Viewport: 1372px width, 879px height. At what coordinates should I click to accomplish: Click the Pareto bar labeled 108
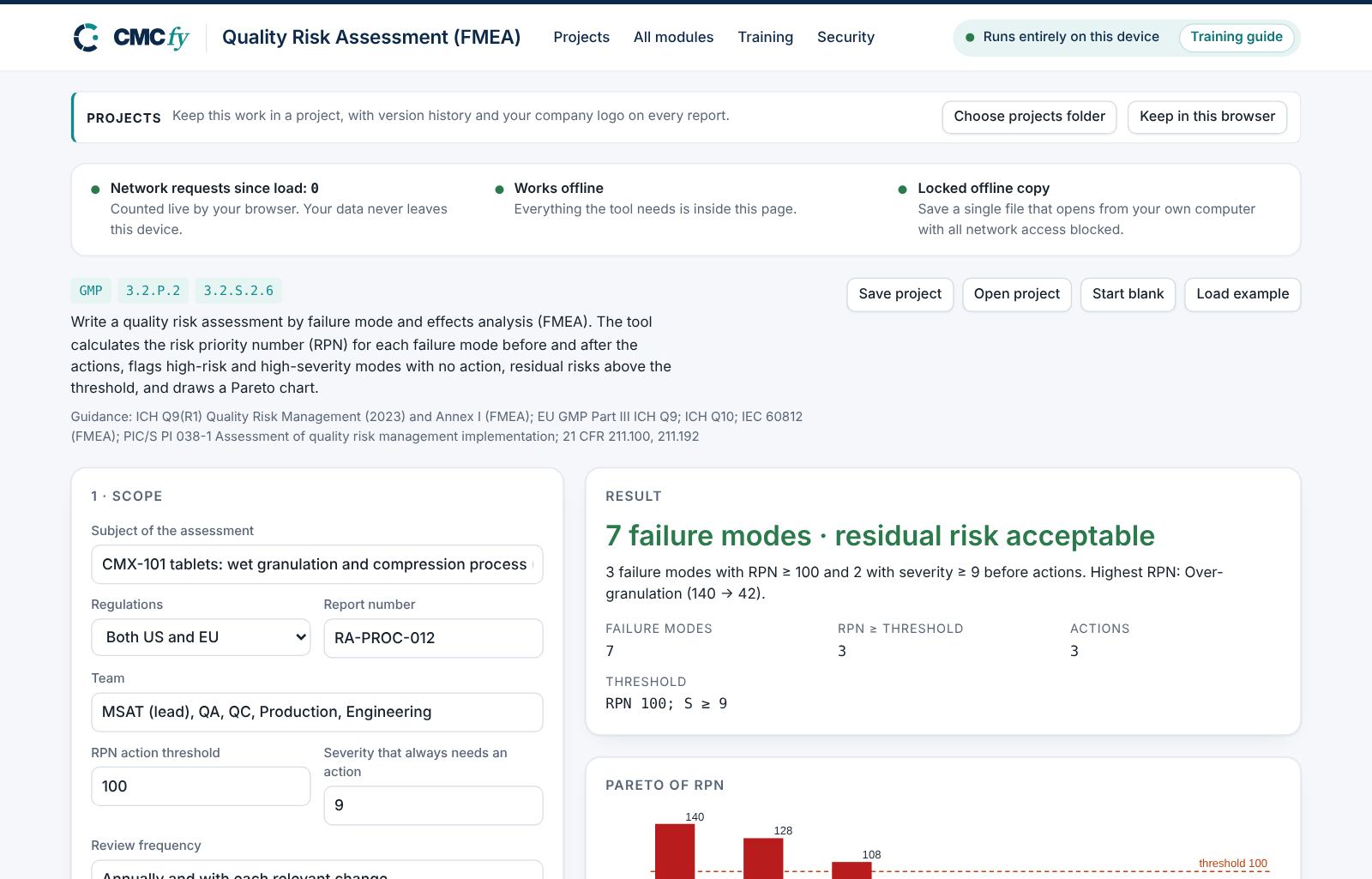click(851, 870)
